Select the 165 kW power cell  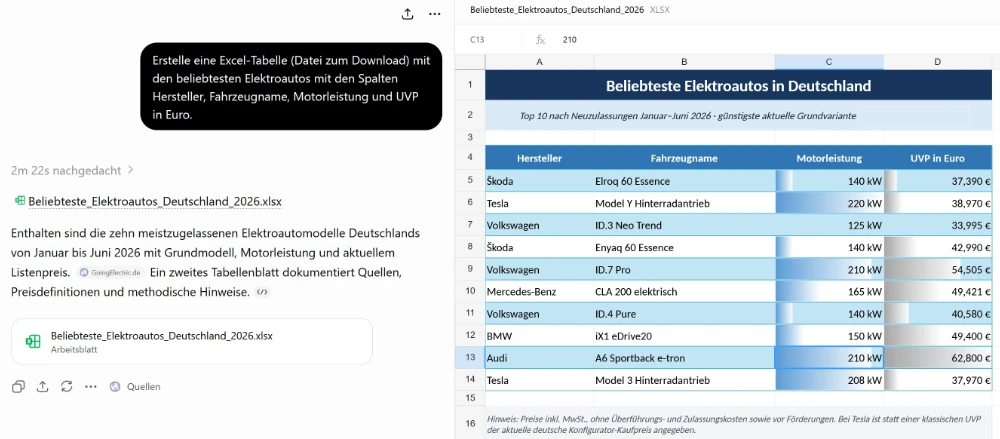point(829,292)
